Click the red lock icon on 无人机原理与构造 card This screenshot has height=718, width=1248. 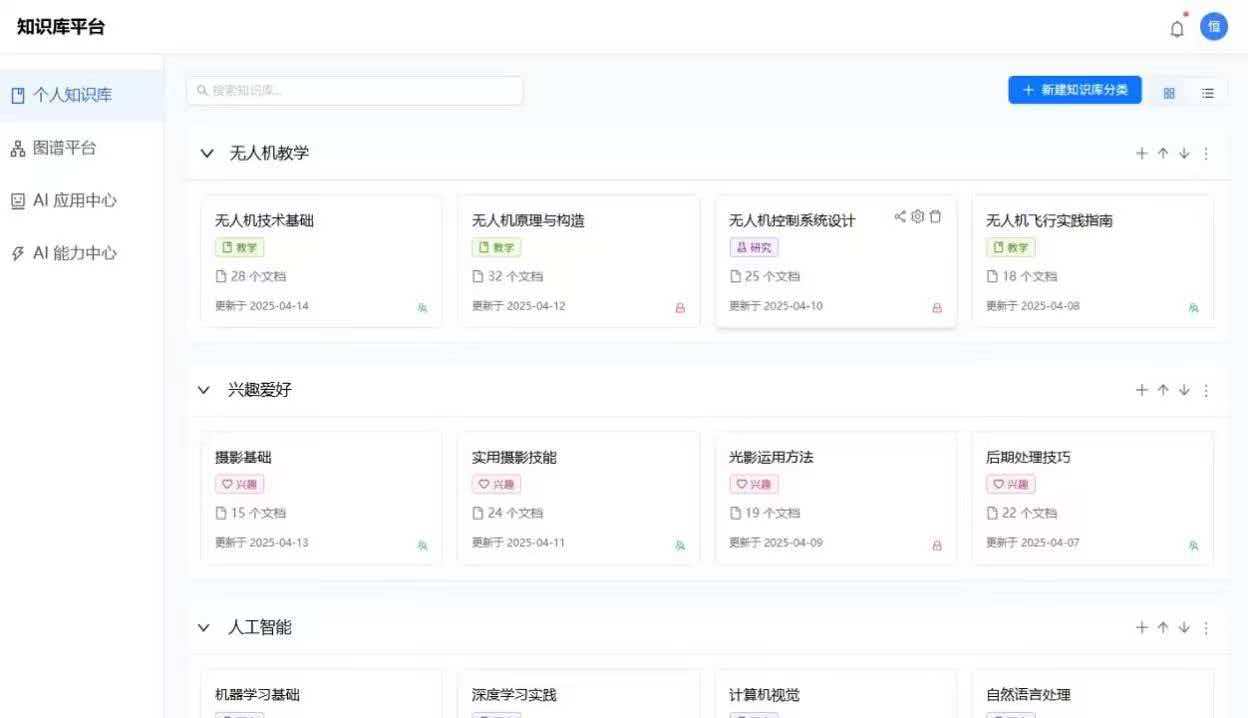pos(680,308)
